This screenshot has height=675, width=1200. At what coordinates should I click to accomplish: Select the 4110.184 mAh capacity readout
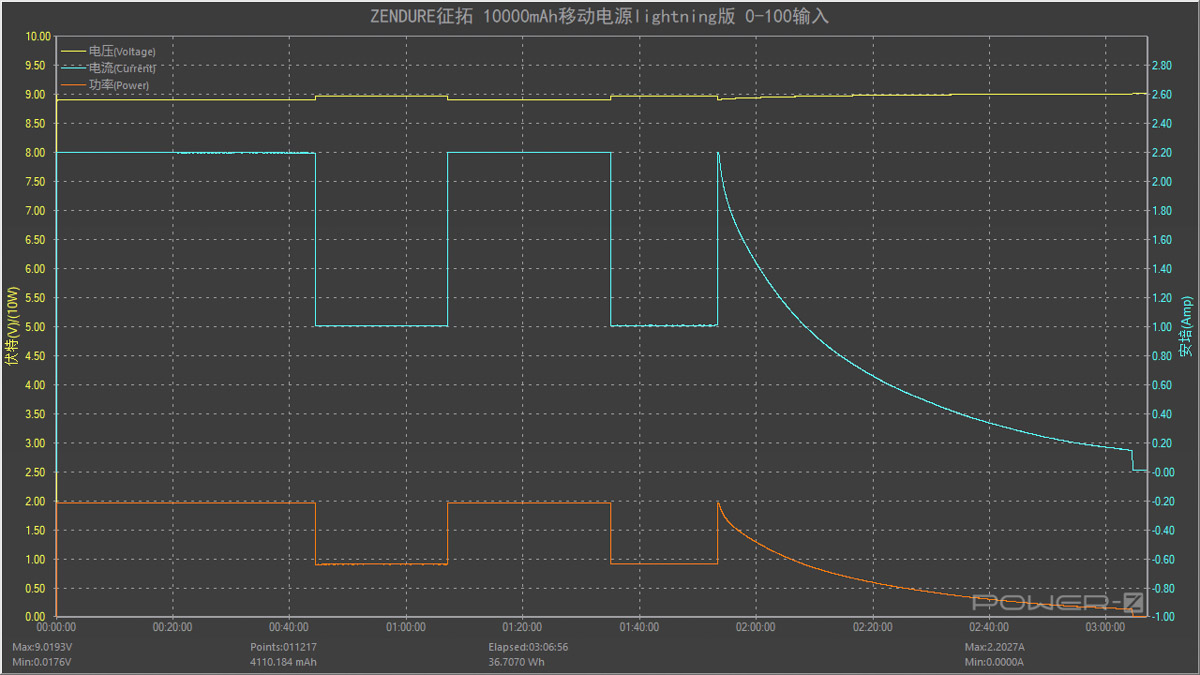point(283,662)
